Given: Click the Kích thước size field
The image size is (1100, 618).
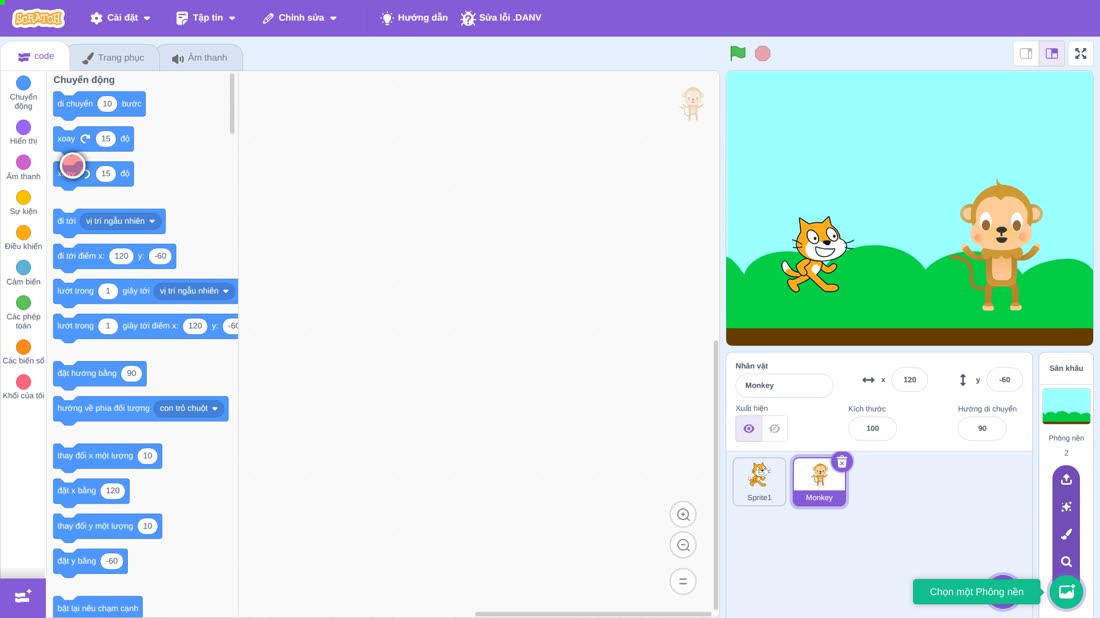Looking at the screenshot, I should (x=872, y=429).
